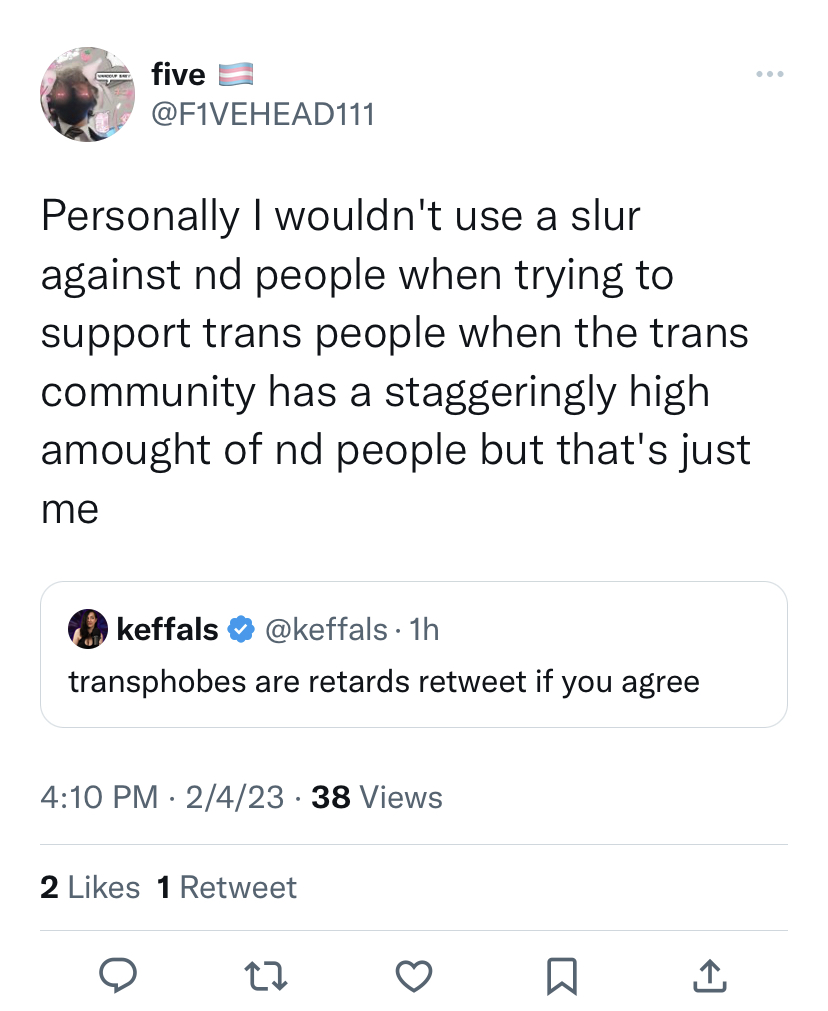Image resolution: width=828 pixels, height=1011 pixels.
Task: Click the blue verified badge icon
Action: tap(241, 629)
